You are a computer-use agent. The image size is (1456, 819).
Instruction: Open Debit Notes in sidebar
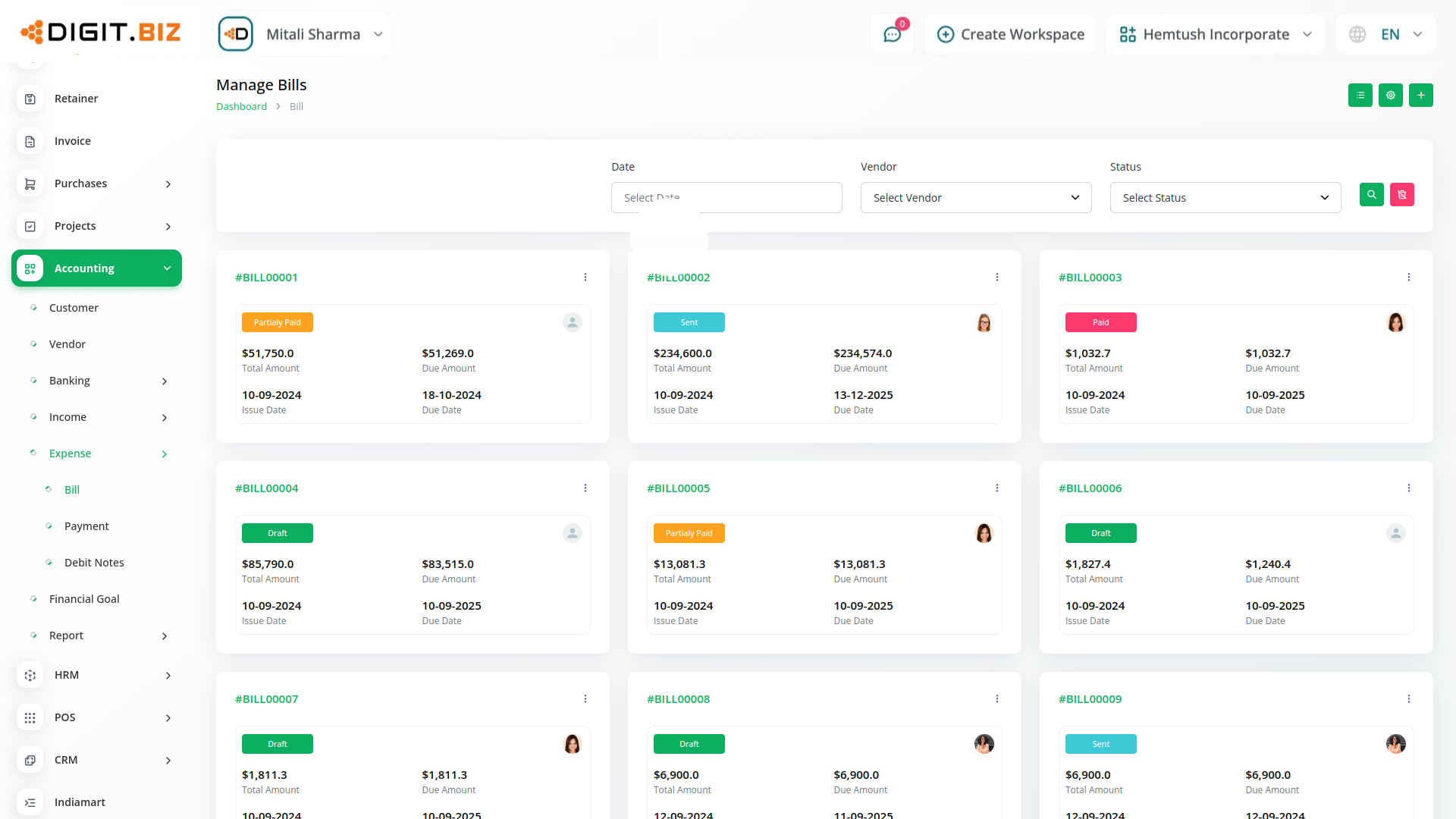pos(94,563)
